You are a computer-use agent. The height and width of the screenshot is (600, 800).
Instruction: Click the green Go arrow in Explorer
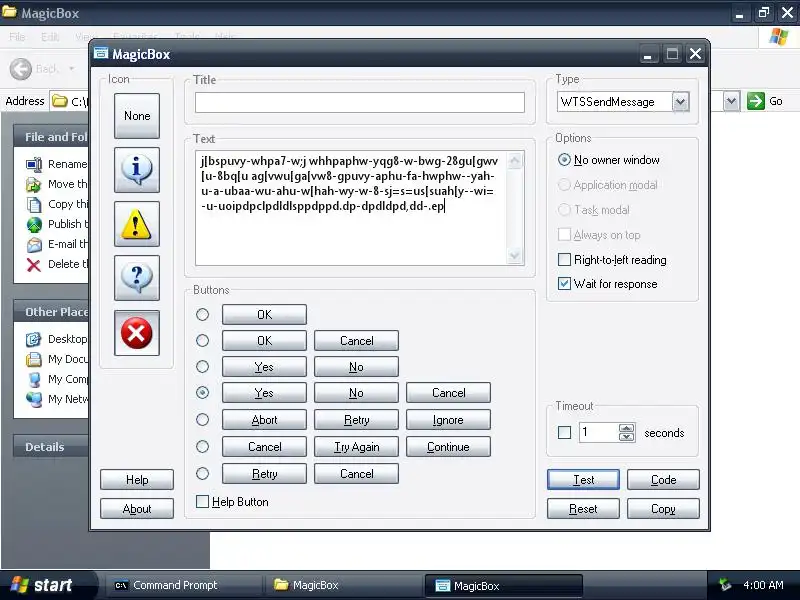756,101
